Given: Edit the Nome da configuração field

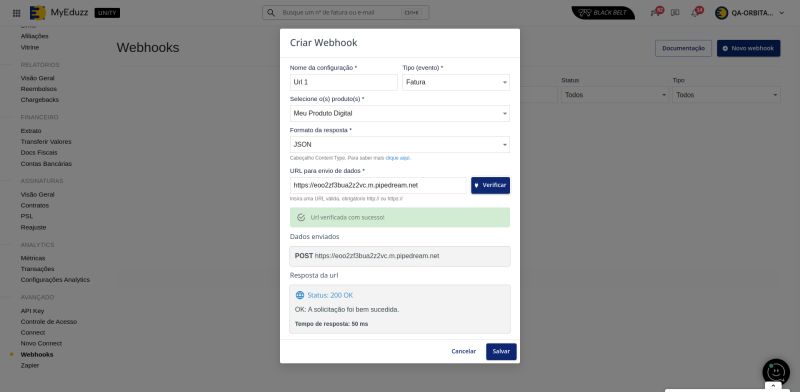Looking at the screenshot, I should tap(343, 82).
